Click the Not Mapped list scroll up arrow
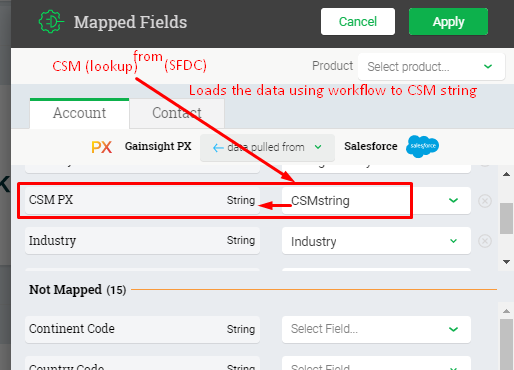 tap(506, 311)
